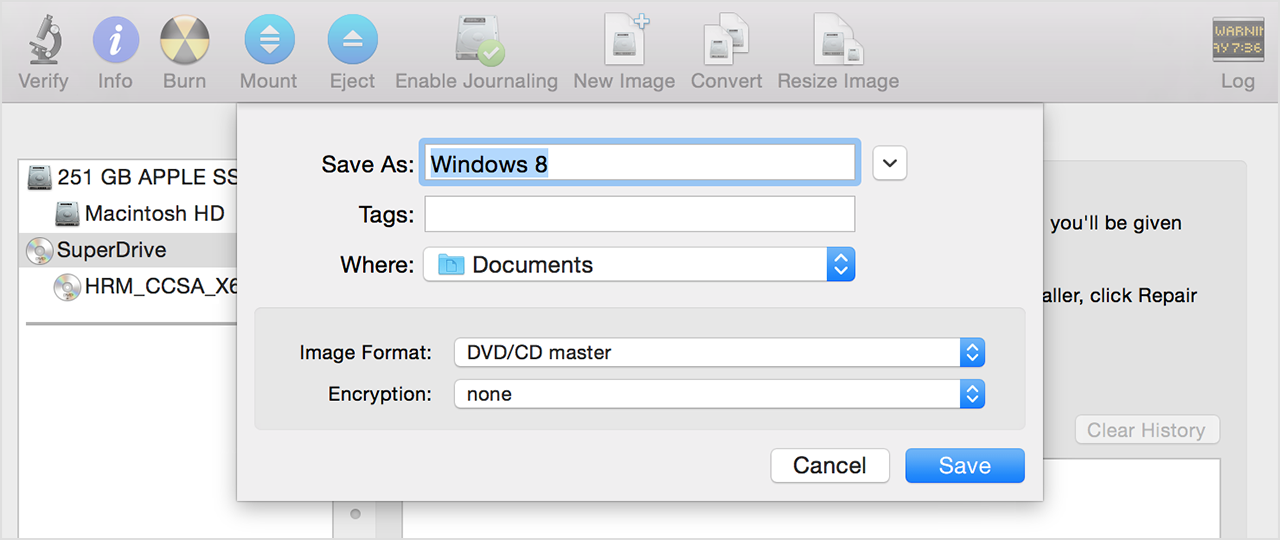Open disk Info from toolbar
1280x540 pixels.
[116, 41]
